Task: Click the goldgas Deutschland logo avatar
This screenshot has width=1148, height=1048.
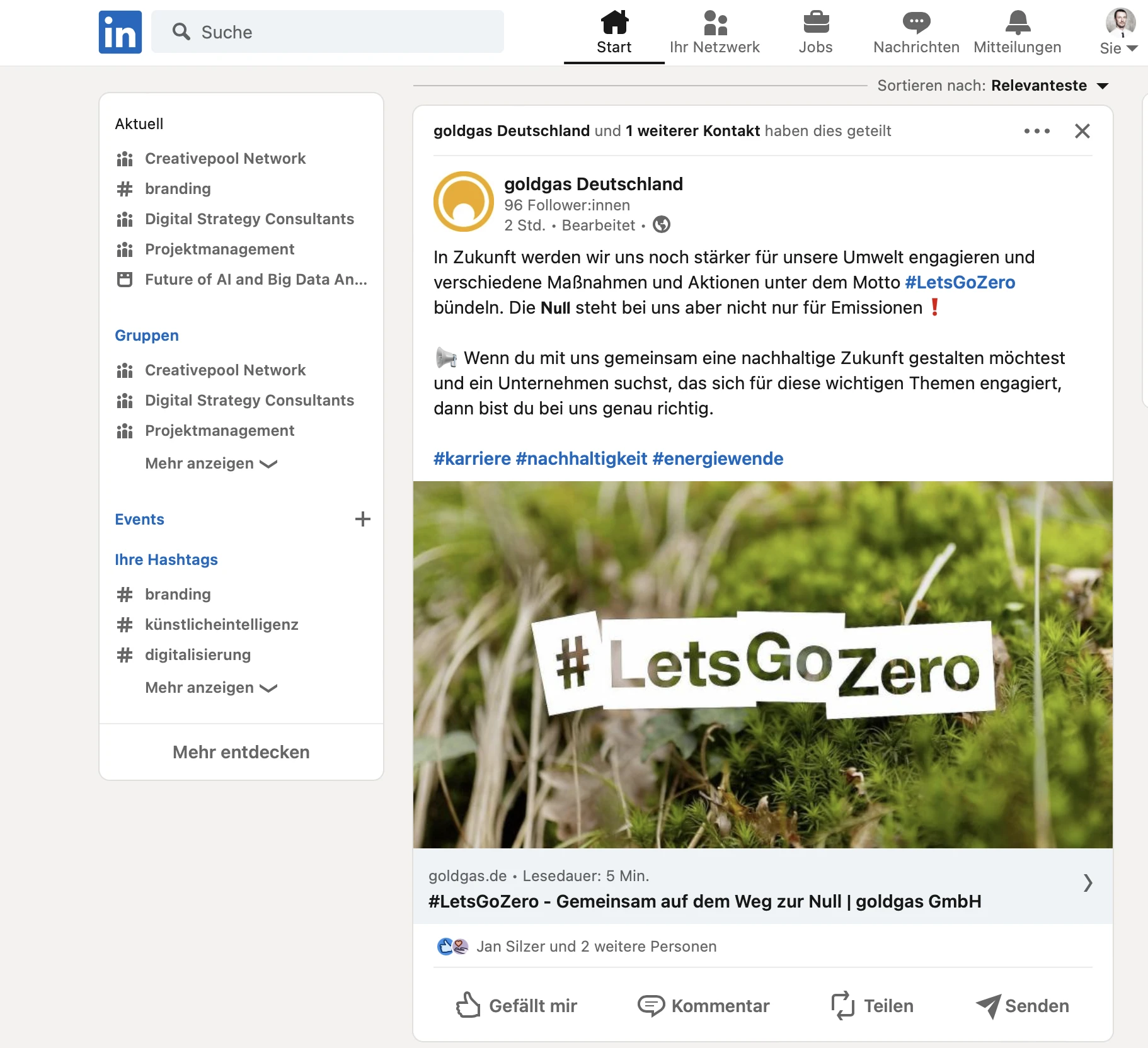Action: point(464,202)
